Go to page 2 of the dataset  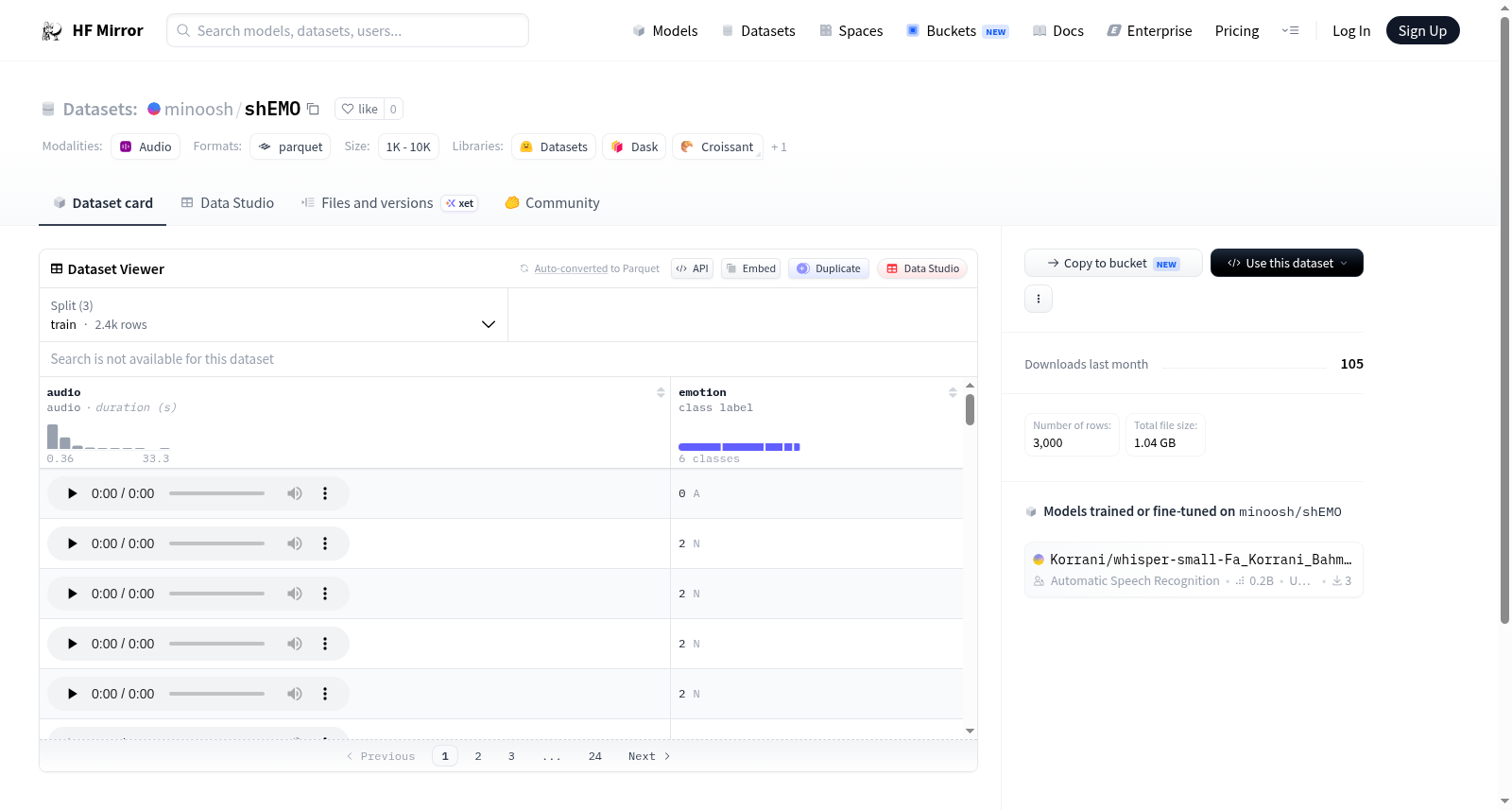pyautogui.click(x=478, y=756)
